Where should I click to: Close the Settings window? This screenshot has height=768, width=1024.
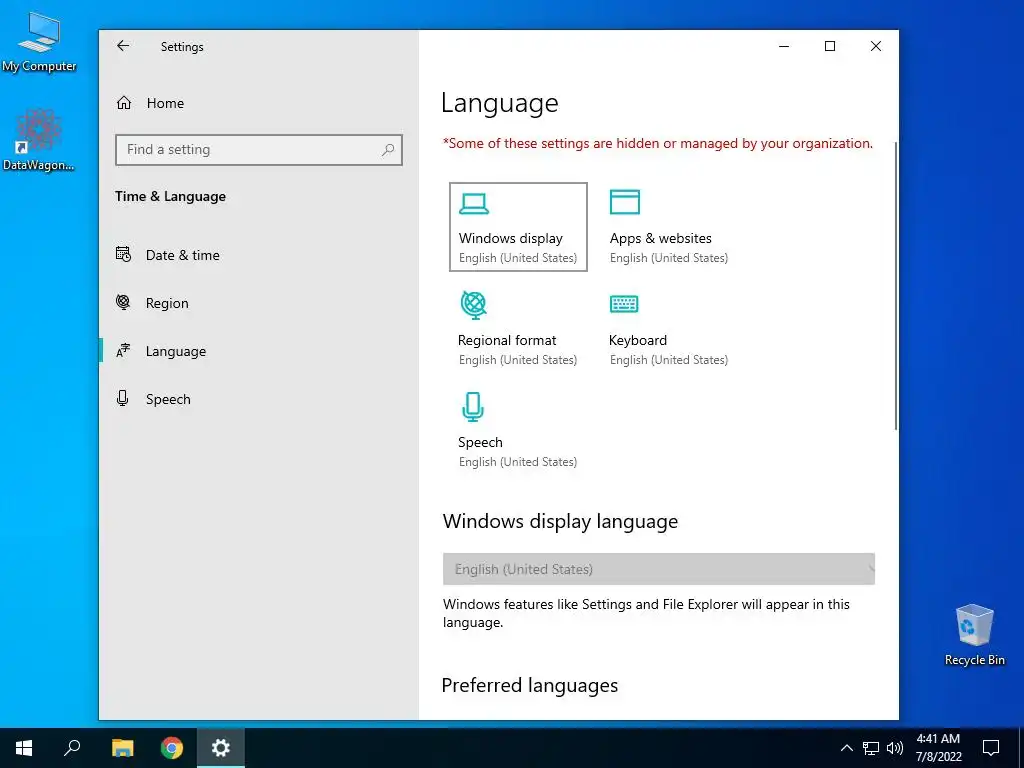coord(876,46)
